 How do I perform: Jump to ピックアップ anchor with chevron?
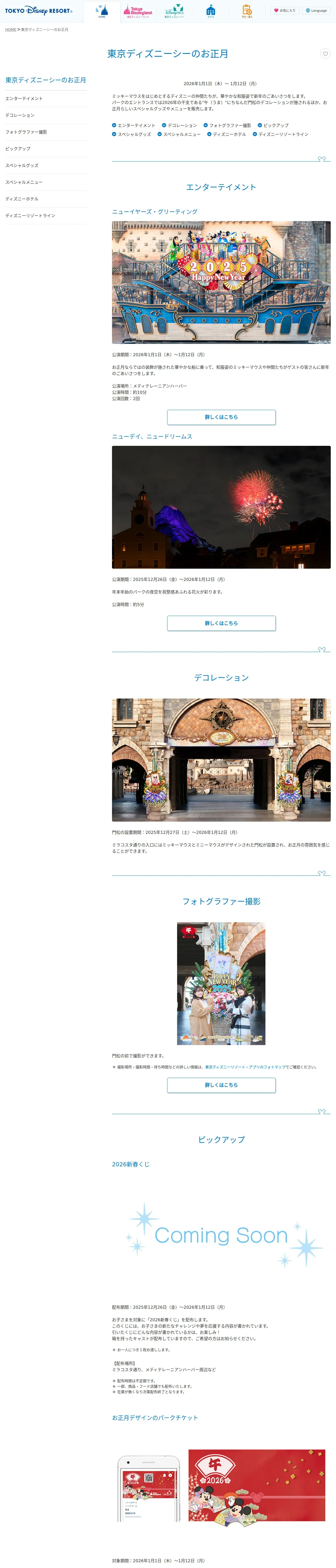pos(273,125)
